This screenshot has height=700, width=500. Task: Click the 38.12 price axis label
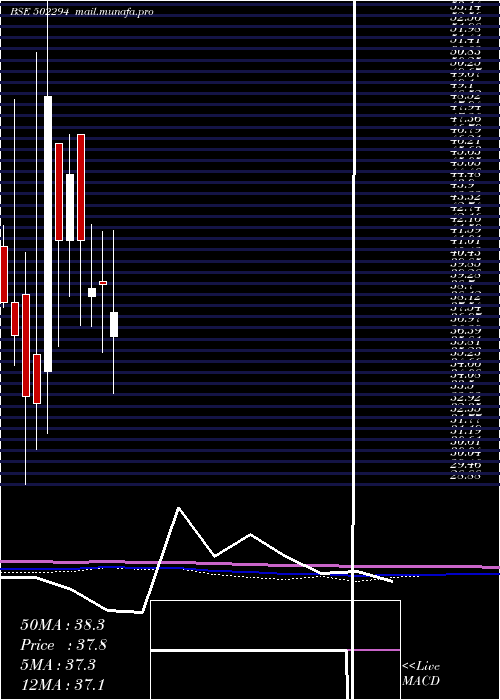click(x=465, y=298)
